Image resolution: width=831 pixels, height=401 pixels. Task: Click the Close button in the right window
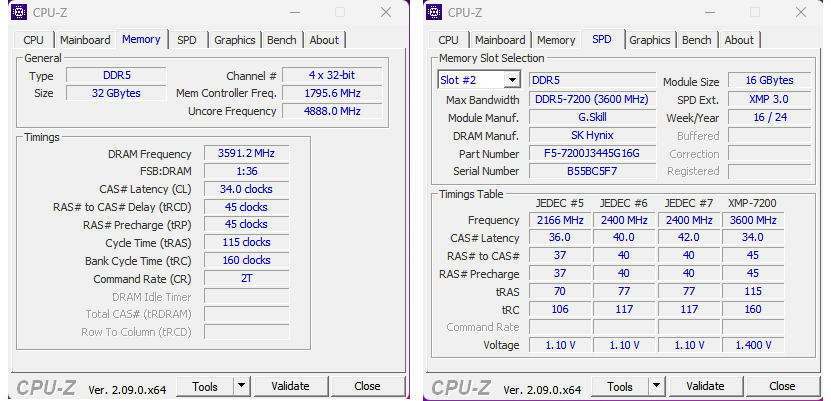(783, 387)
